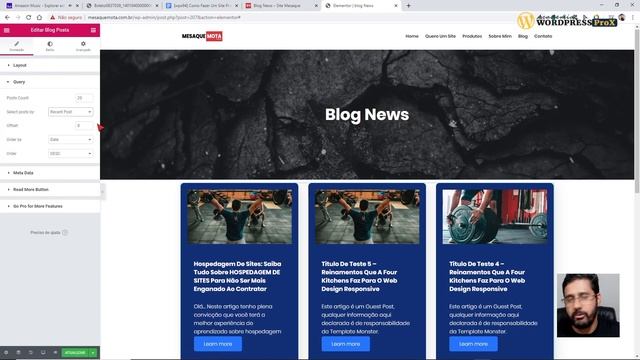Click the Mesaque Mota site logo

[x=202, y=36]
